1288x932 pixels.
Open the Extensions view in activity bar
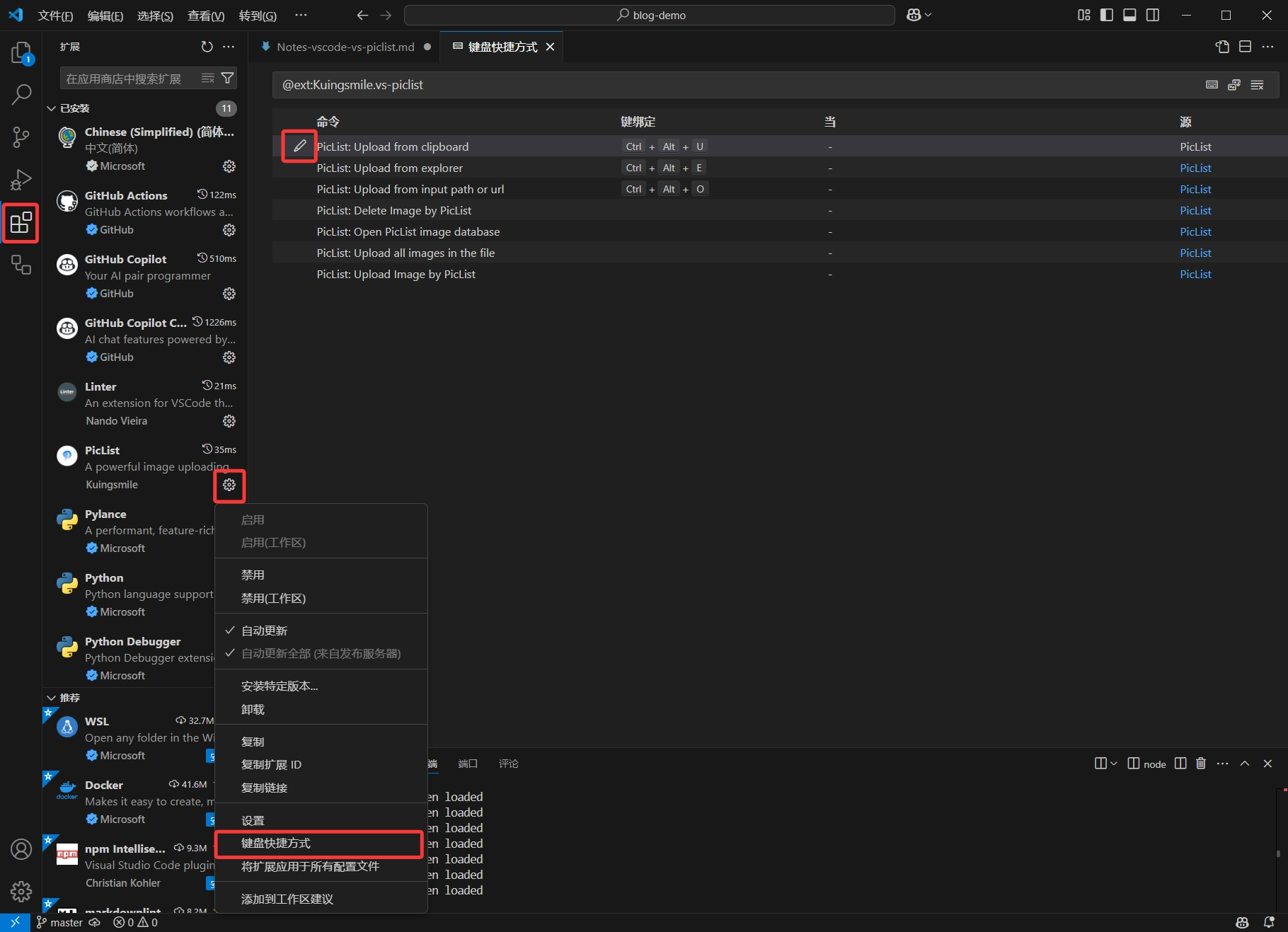point(21,223)
